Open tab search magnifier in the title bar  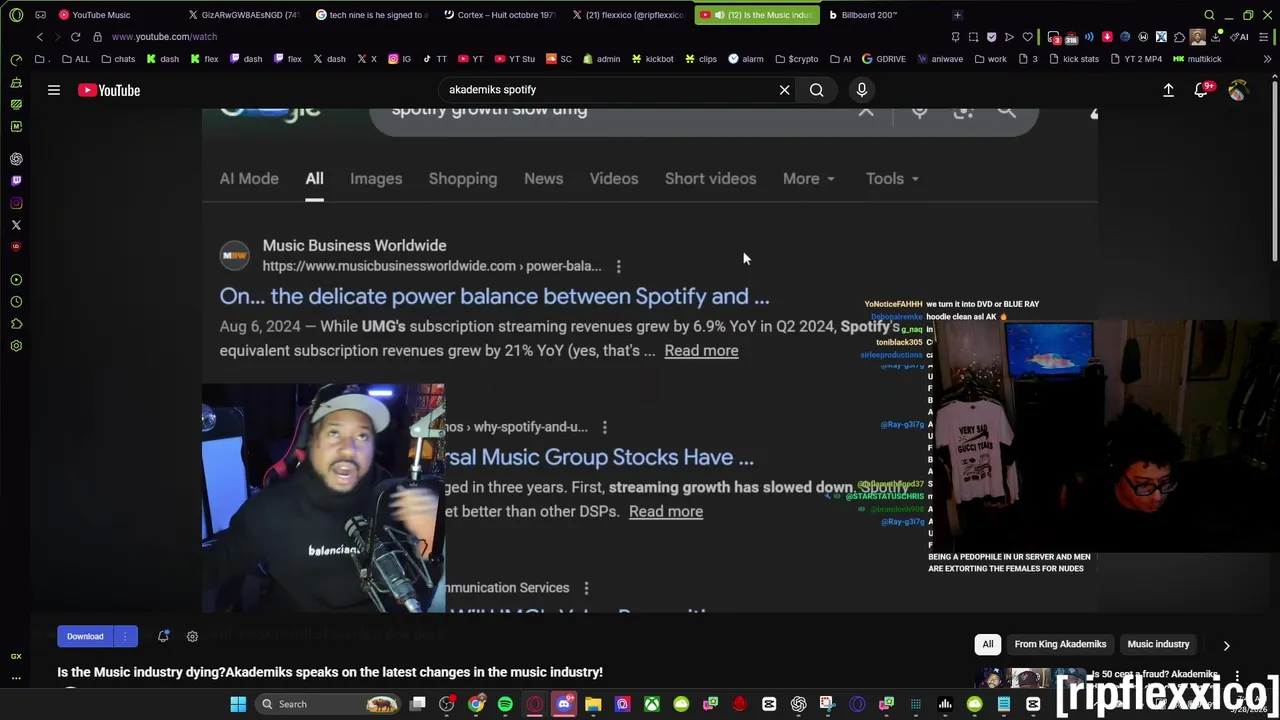(x=1209, y=15)
